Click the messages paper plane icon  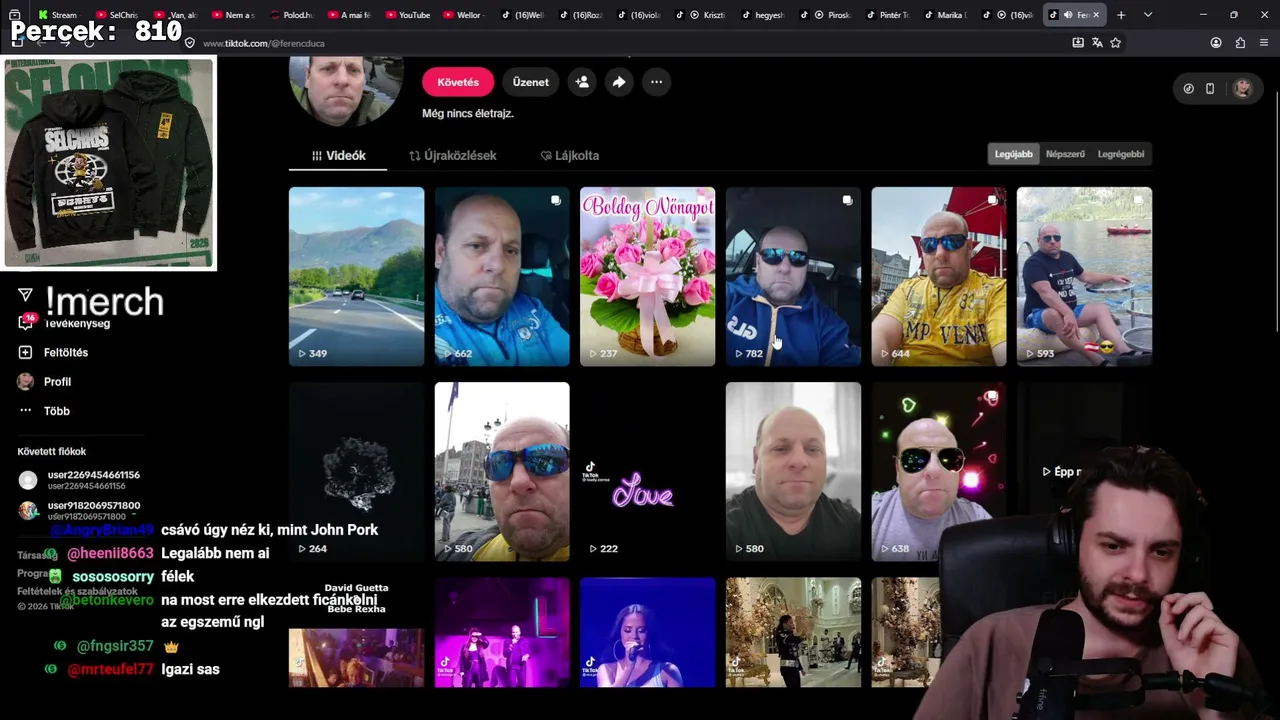pyautogui.click(x=25, y=294)
